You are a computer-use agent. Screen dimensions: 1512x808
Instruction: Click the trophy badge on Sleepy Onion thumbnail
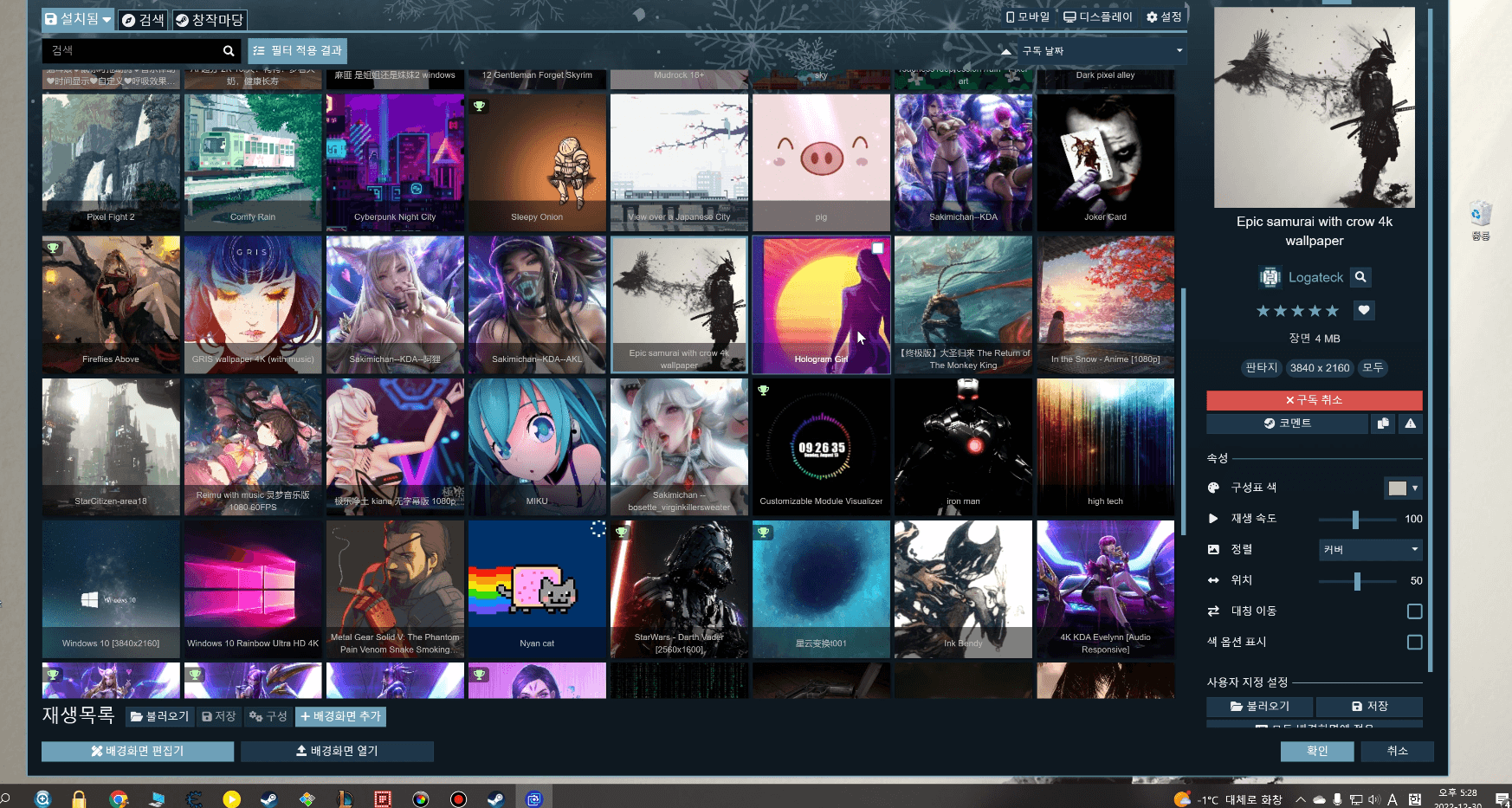[x=479, y=106]
